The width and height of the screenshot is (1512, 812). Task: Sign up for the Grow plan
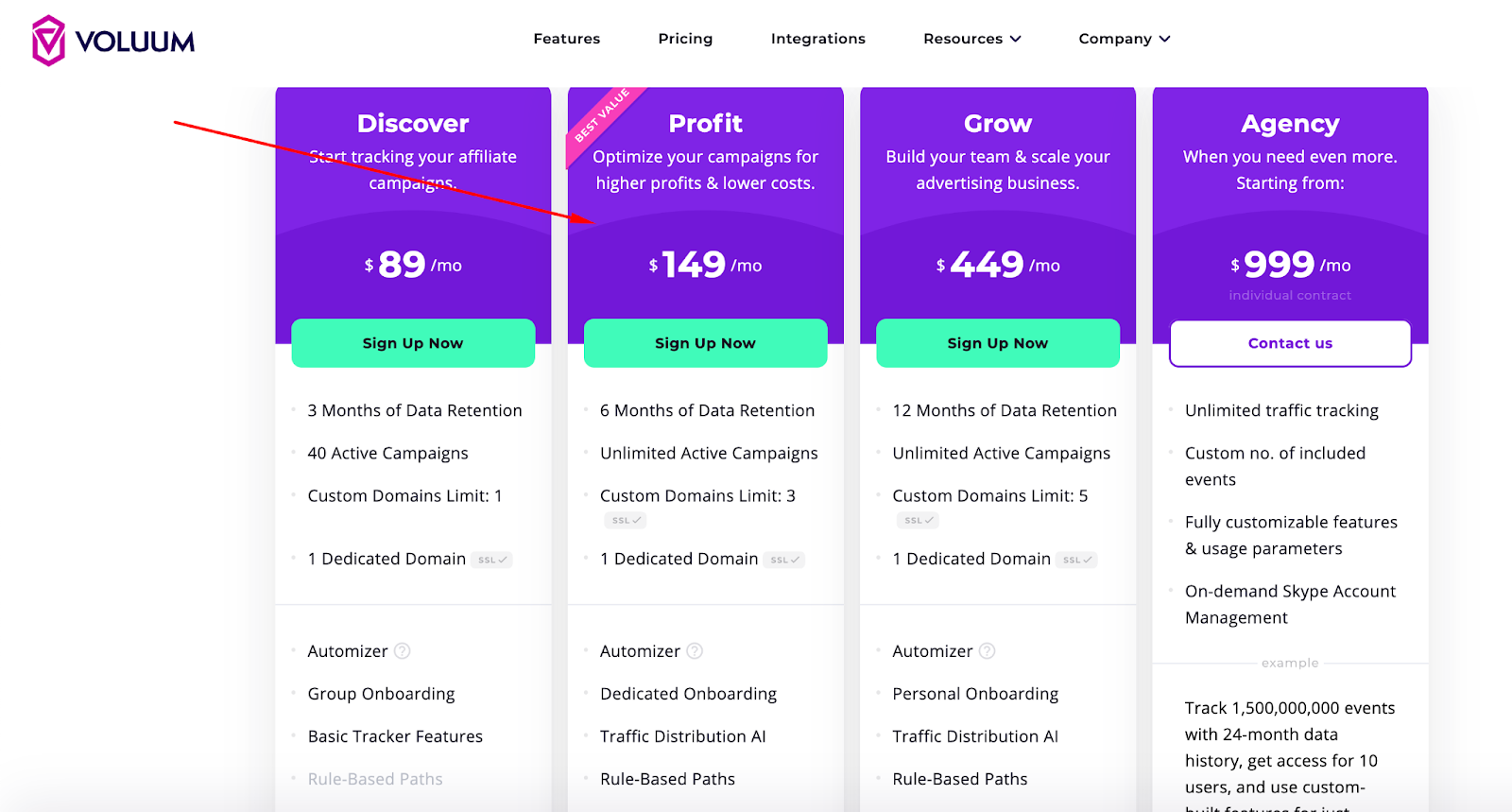(x=998, y=343)
